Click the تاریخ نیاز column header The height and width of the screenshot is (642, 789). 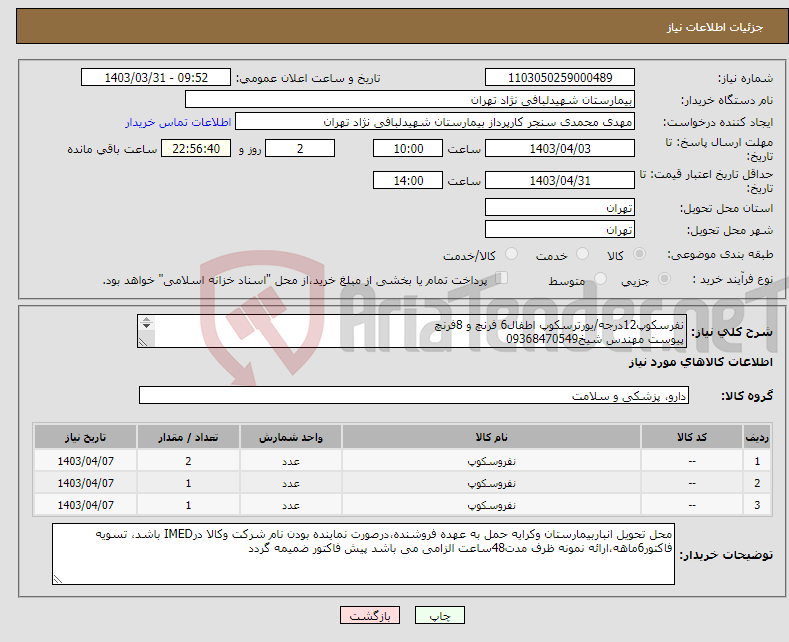point(86,437)
